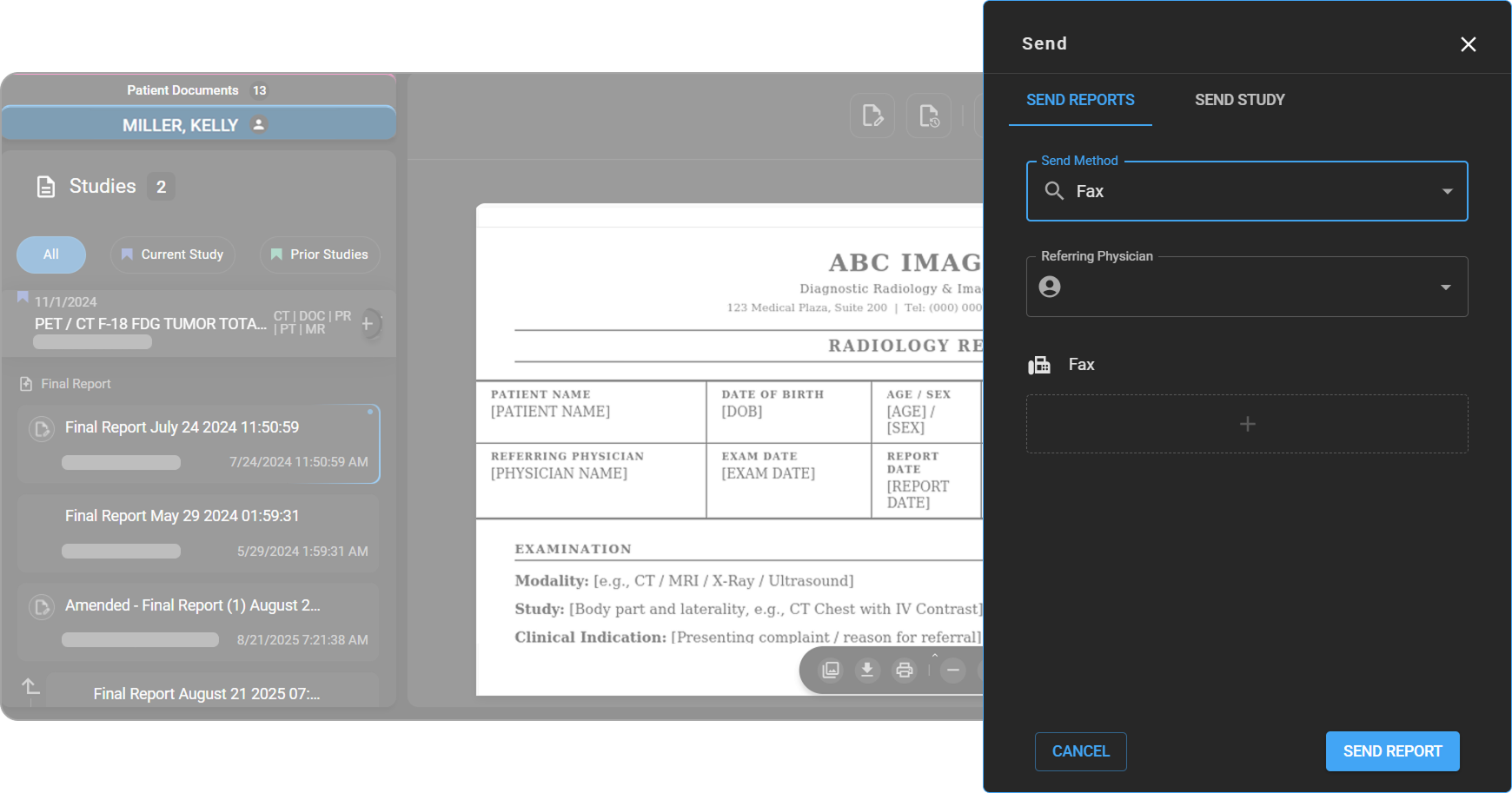Click the [PATIENT NAME] field in the report
The width and height of the screenshot is (1512, 793).
point(550,412)
